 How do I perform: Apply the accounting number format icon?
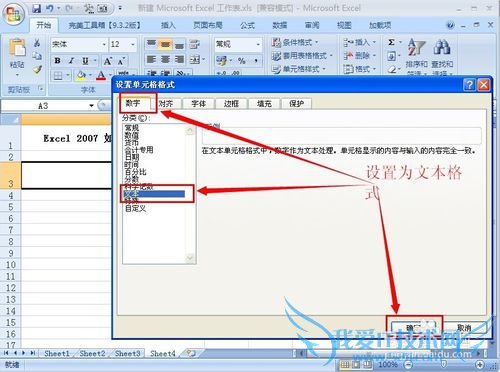tap(221, 60)
